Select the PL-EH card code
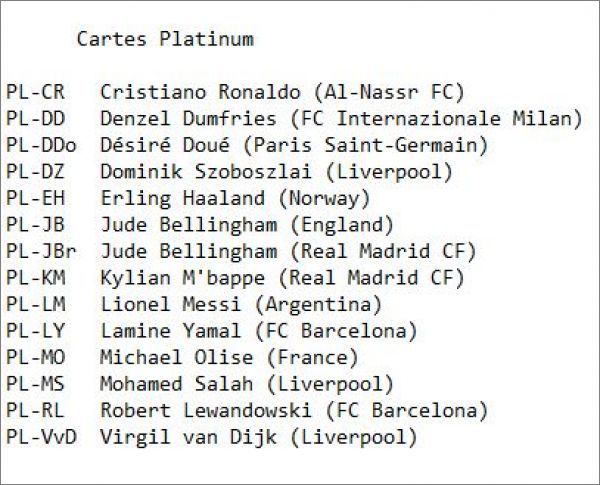This screenshot has width=600, height=485. (35, 198)
